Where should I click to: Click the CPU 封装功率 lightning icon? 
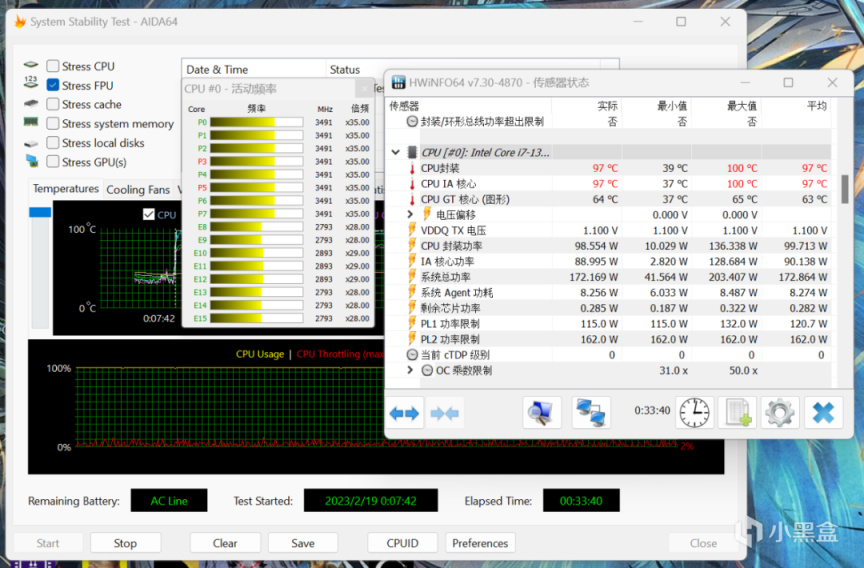(x=412, y=245)
